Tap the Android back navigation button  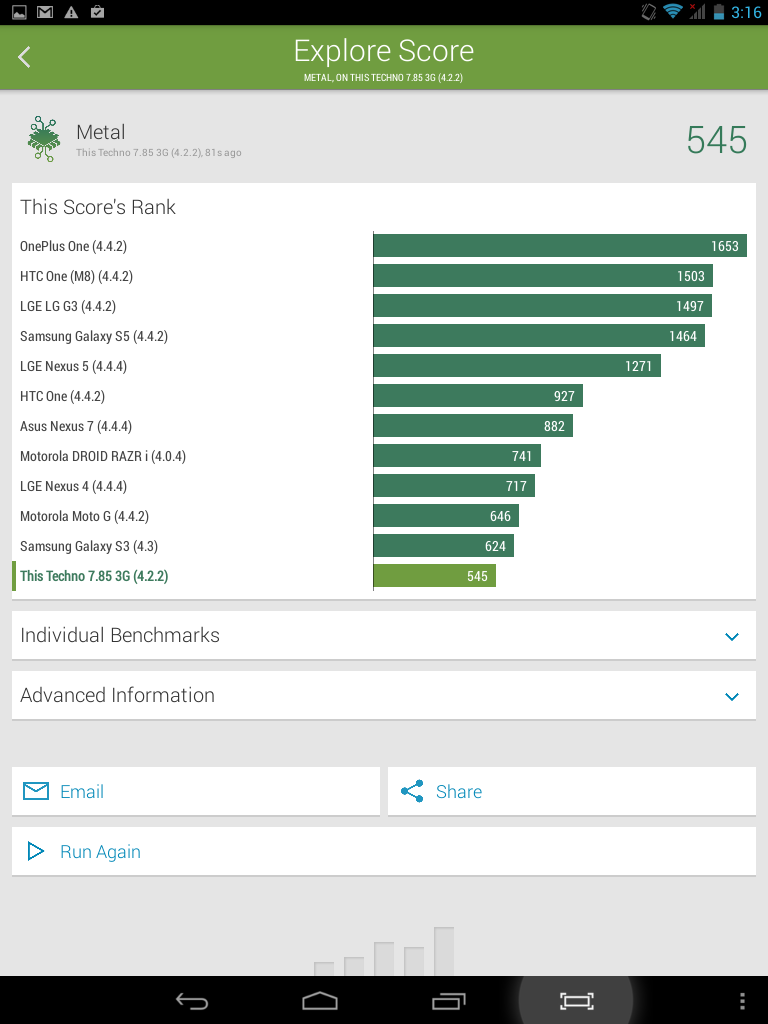[x=192, y=1000]
